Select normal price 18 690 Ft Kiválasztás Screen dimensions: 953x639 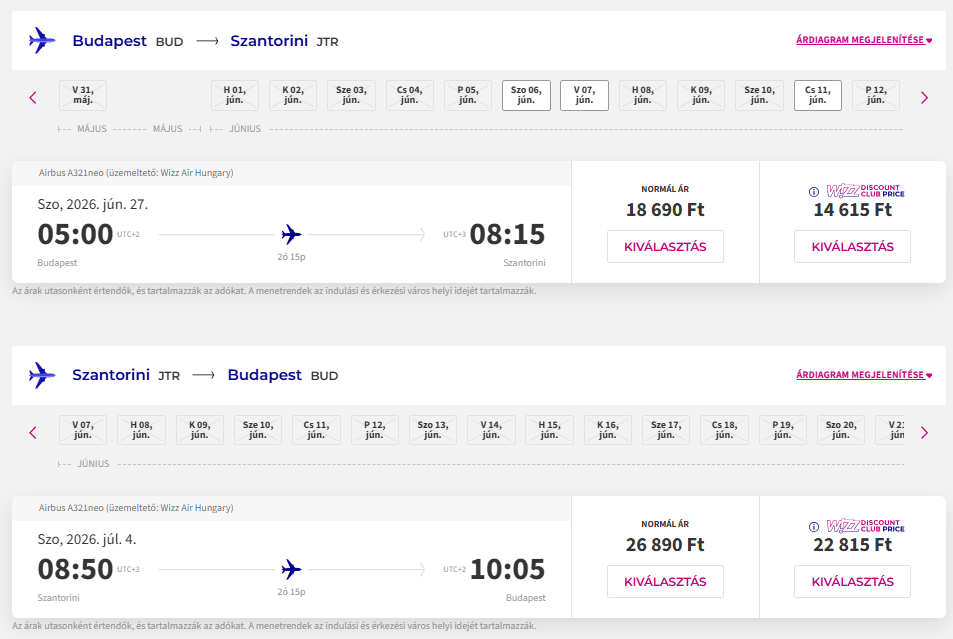pyautogui.click(x=665, y=246)
